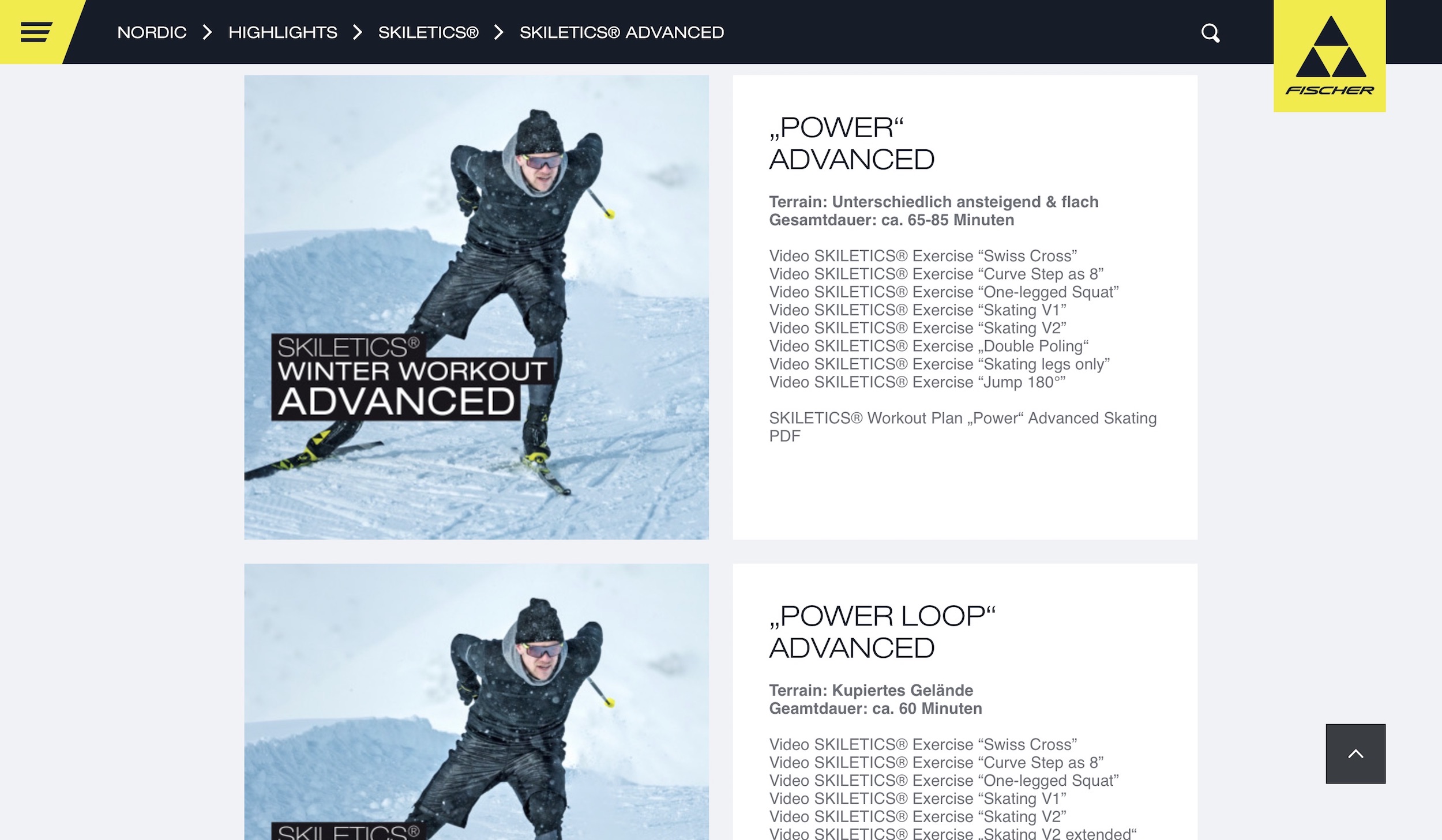The image size is (1442, 840).
Task: Click chevron after SKILETICS® breadcrumb
Action: pos(499,32)
